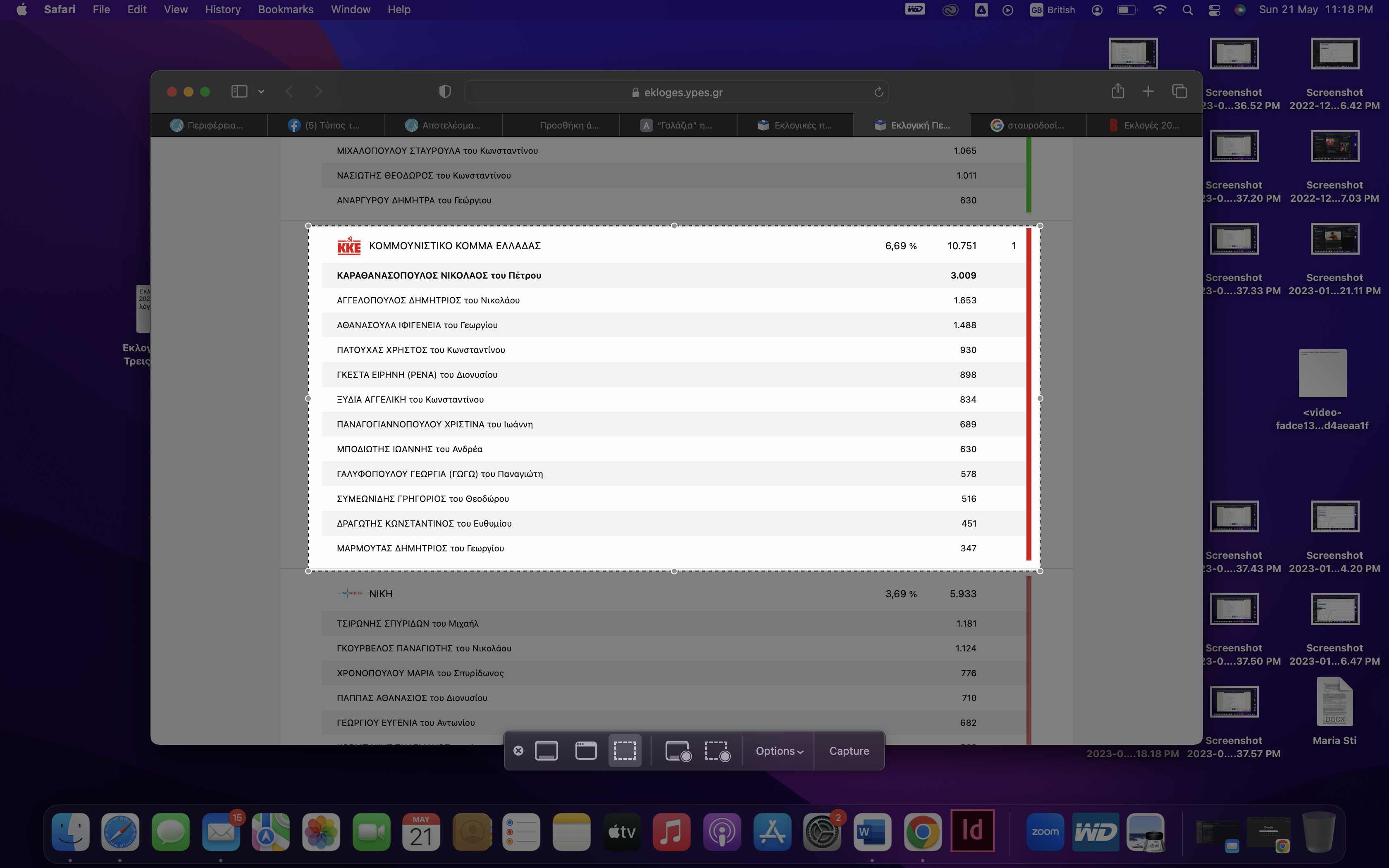Viewport: 1389px width, 868px height.
Task: Select Capture Selected Window mode
Action: pyautogui.click(x=585, y=751)
